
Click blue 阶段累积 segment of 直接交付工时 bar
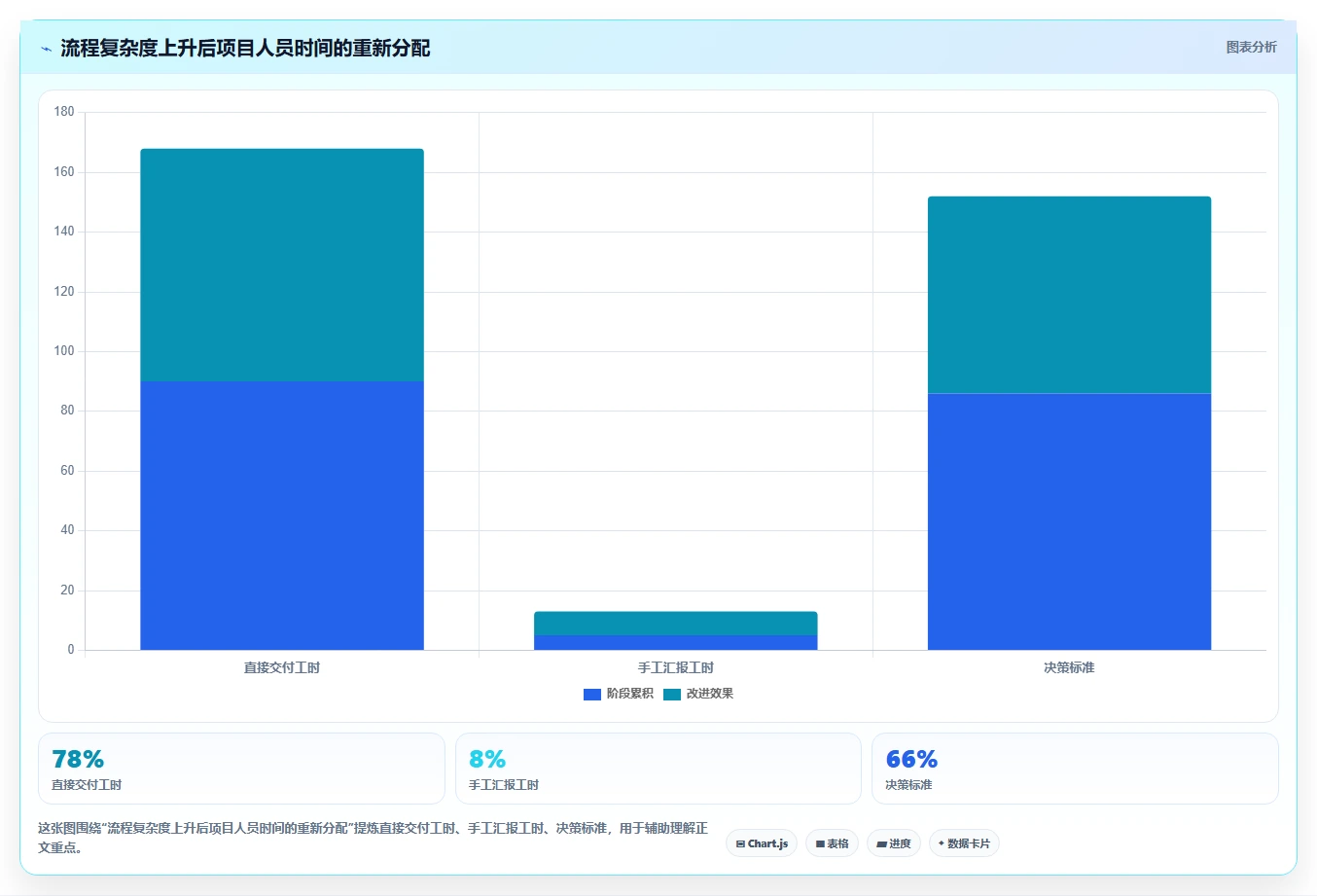tap(282, 516)
